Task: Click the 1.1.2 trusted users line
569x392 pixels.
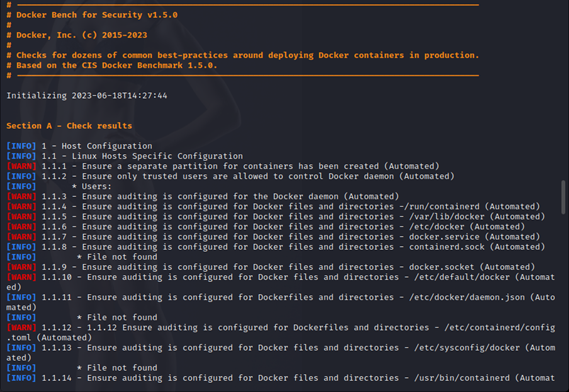Action: click(x=230, y=176)
